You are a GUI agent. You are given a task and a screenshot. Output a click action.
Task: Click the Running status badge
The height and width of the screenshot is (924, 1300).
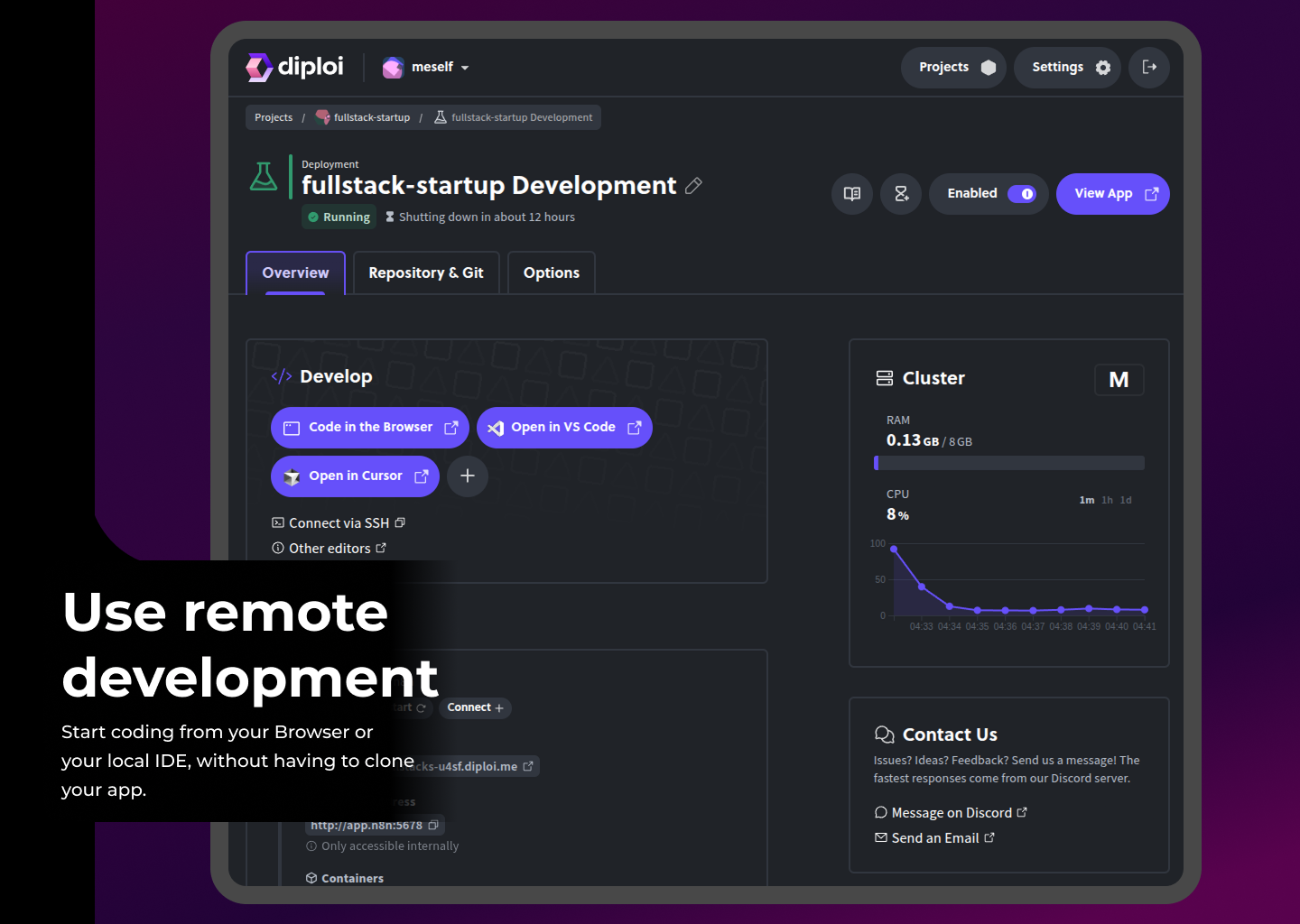(339, 217)
